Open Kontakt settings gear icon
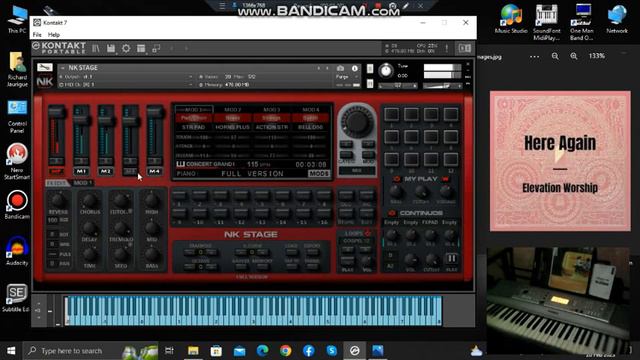Screen dimensions: 640x360 [126, 49]
